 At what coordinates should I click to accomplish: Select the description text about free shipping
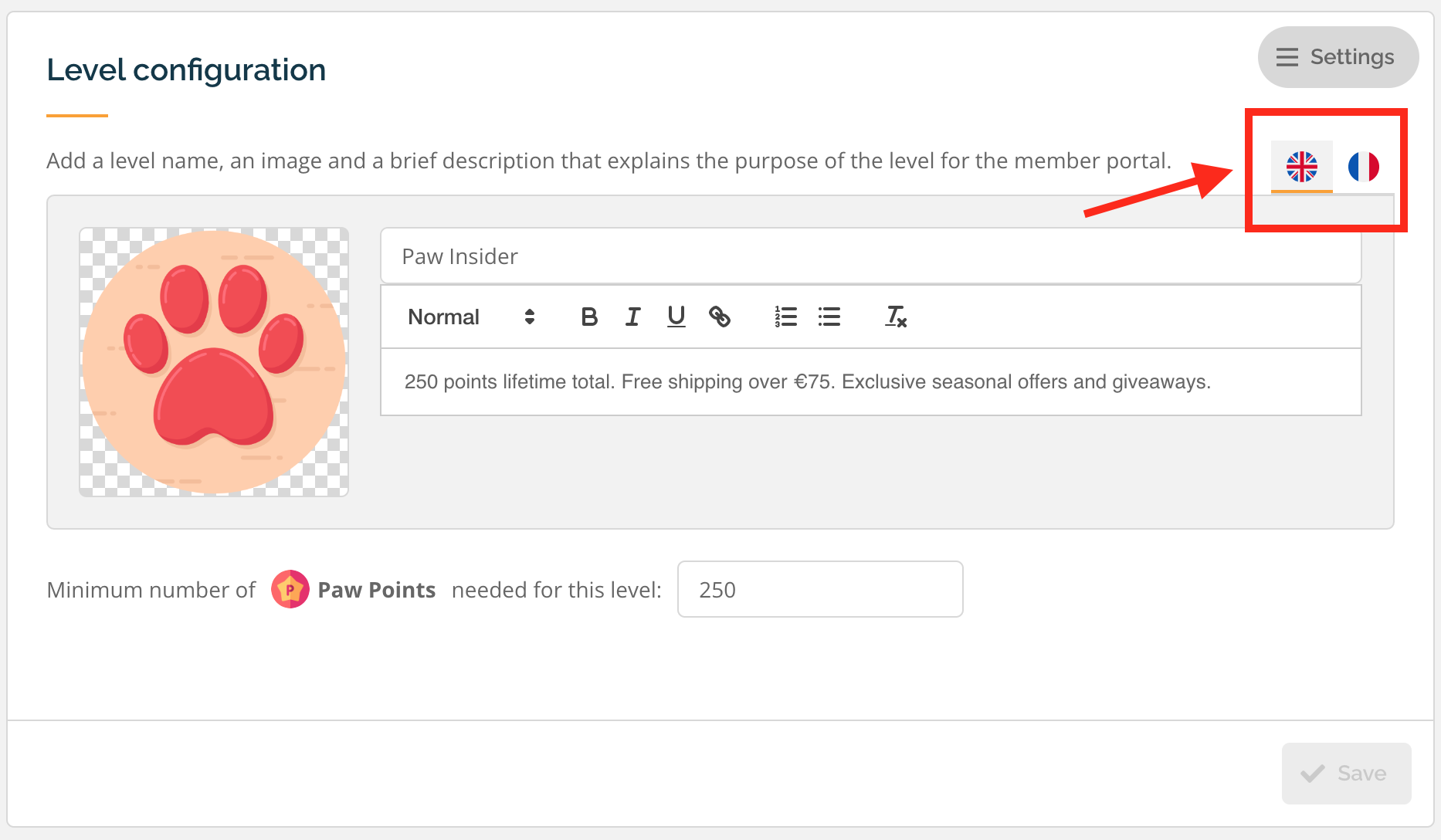(808, 381)
